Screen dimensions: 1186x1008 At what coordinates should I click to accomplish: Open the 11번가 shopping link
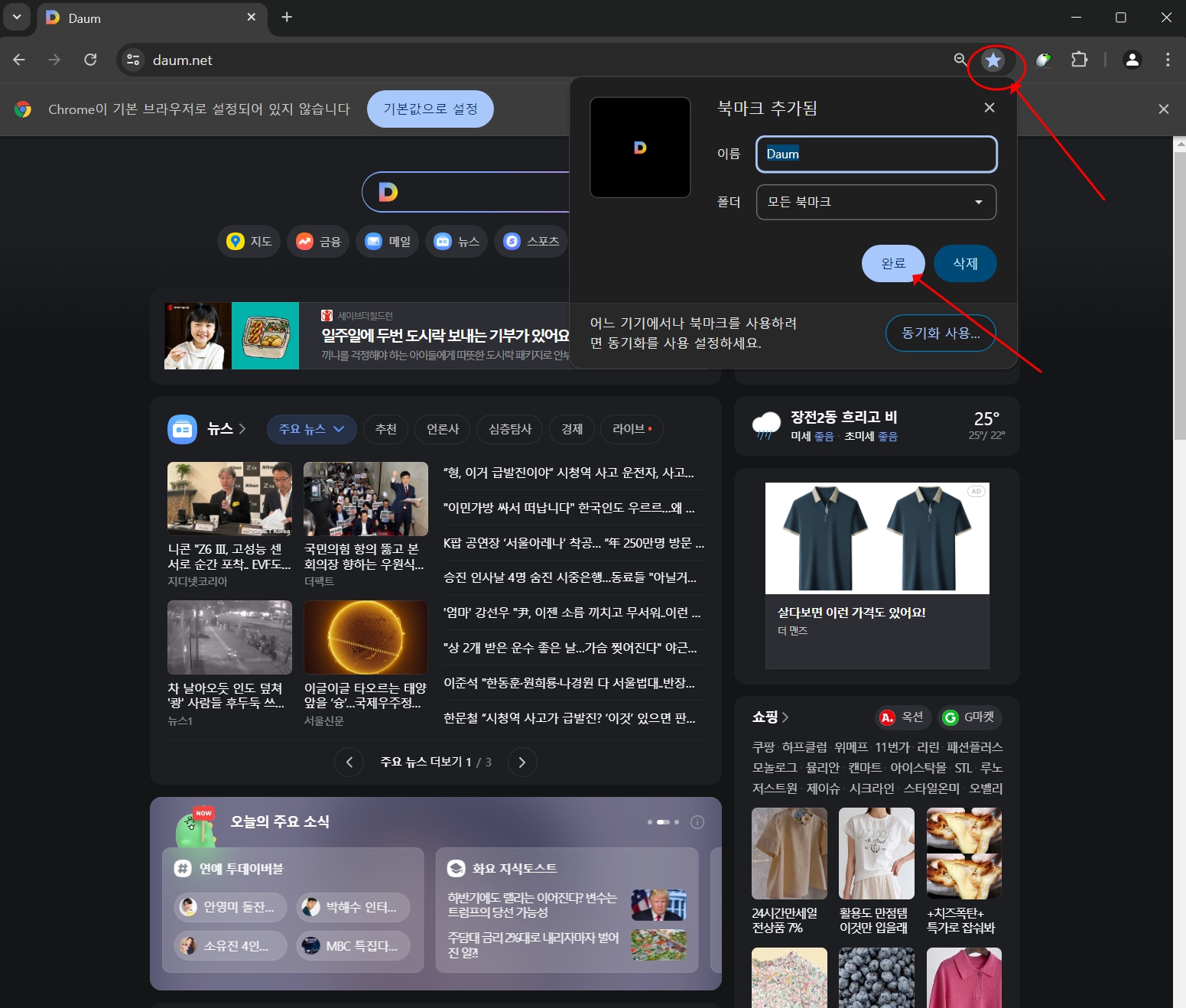pos(892,747)
